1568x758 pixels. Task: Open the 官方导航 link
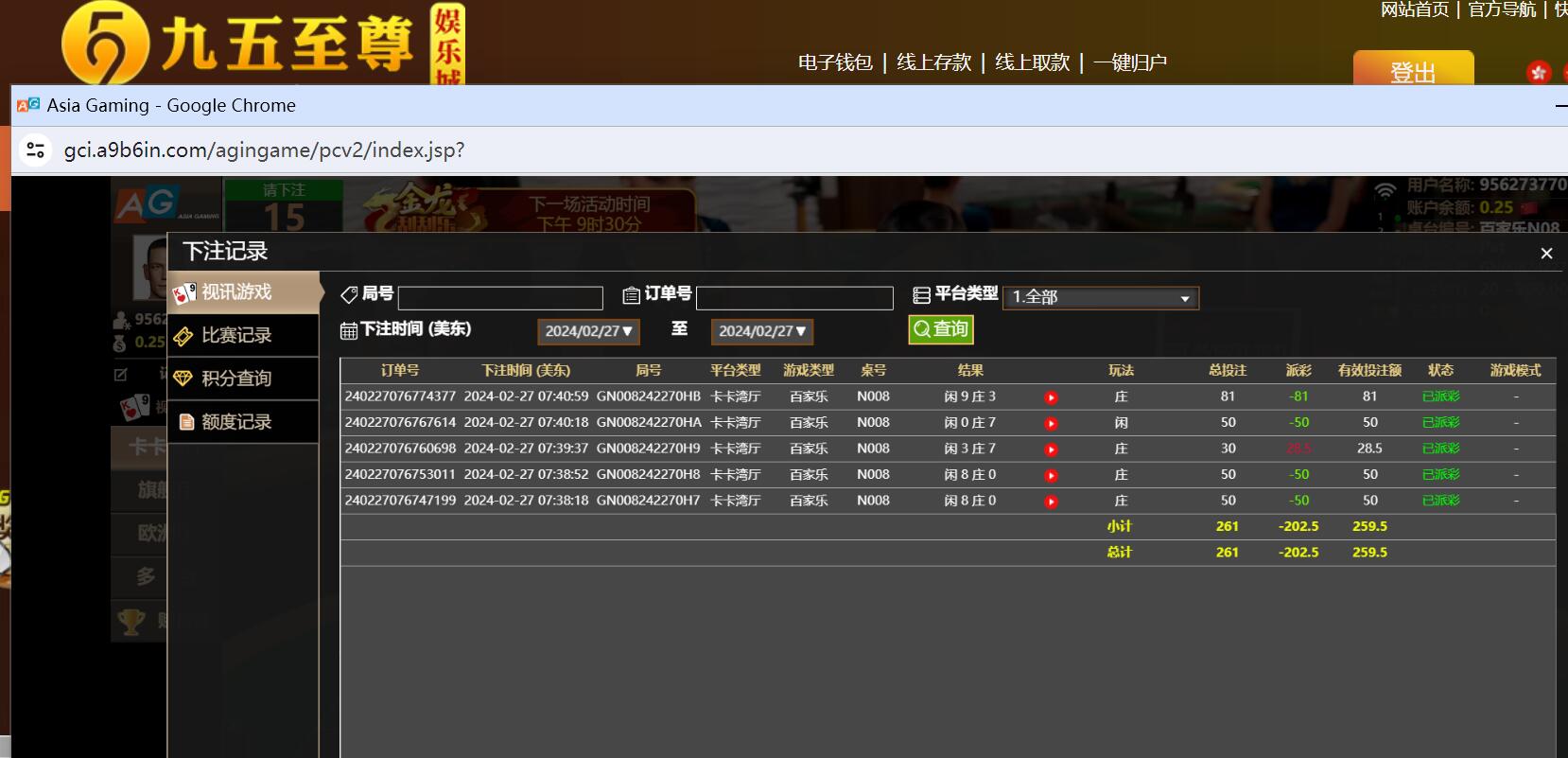[x=1502, y=9]
